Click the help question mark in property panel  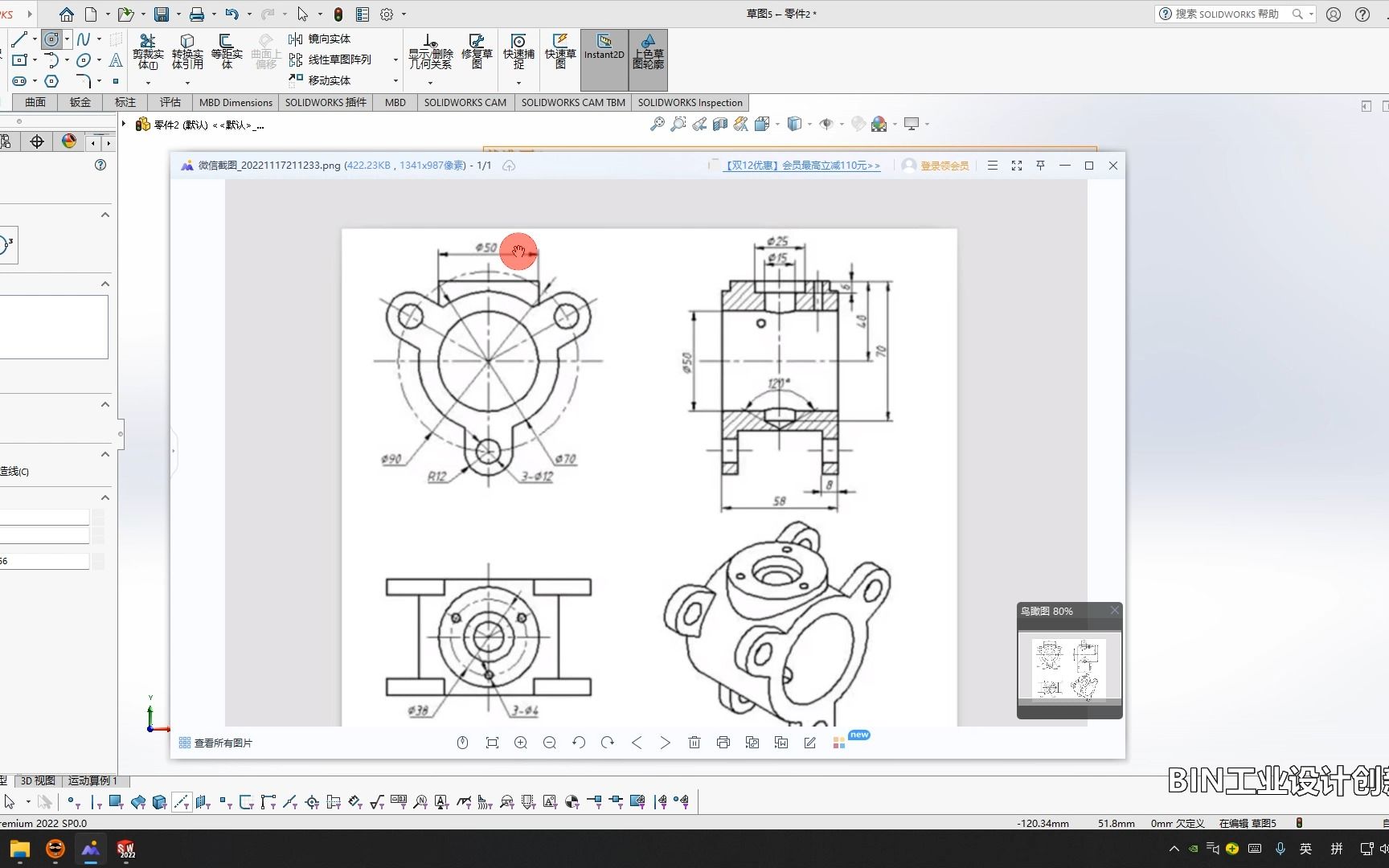(x=100, y=165)
